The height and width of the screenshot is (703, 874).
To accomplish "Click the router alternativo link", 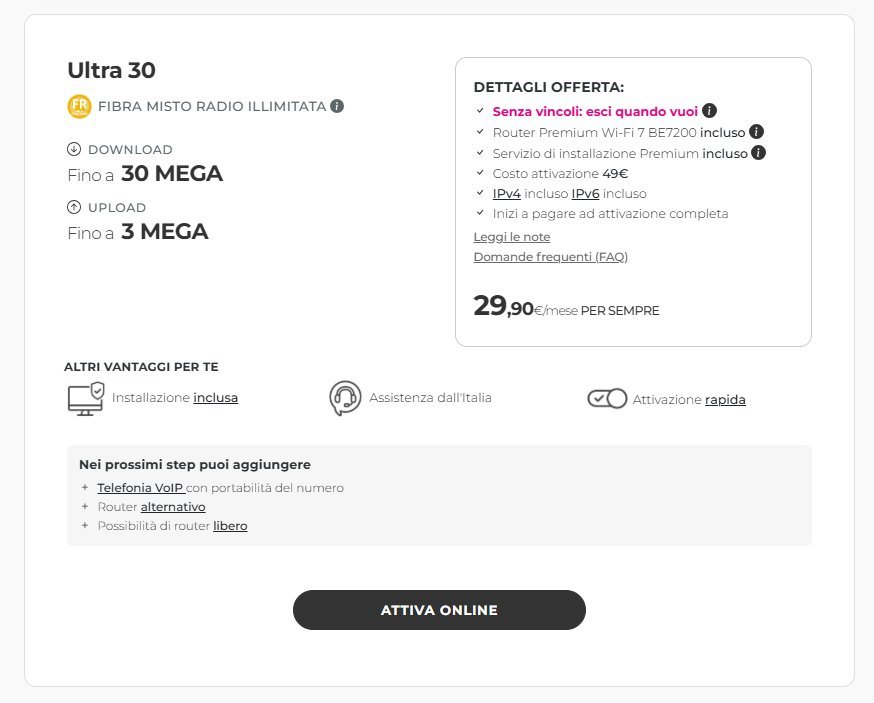I will click(173, 507).
